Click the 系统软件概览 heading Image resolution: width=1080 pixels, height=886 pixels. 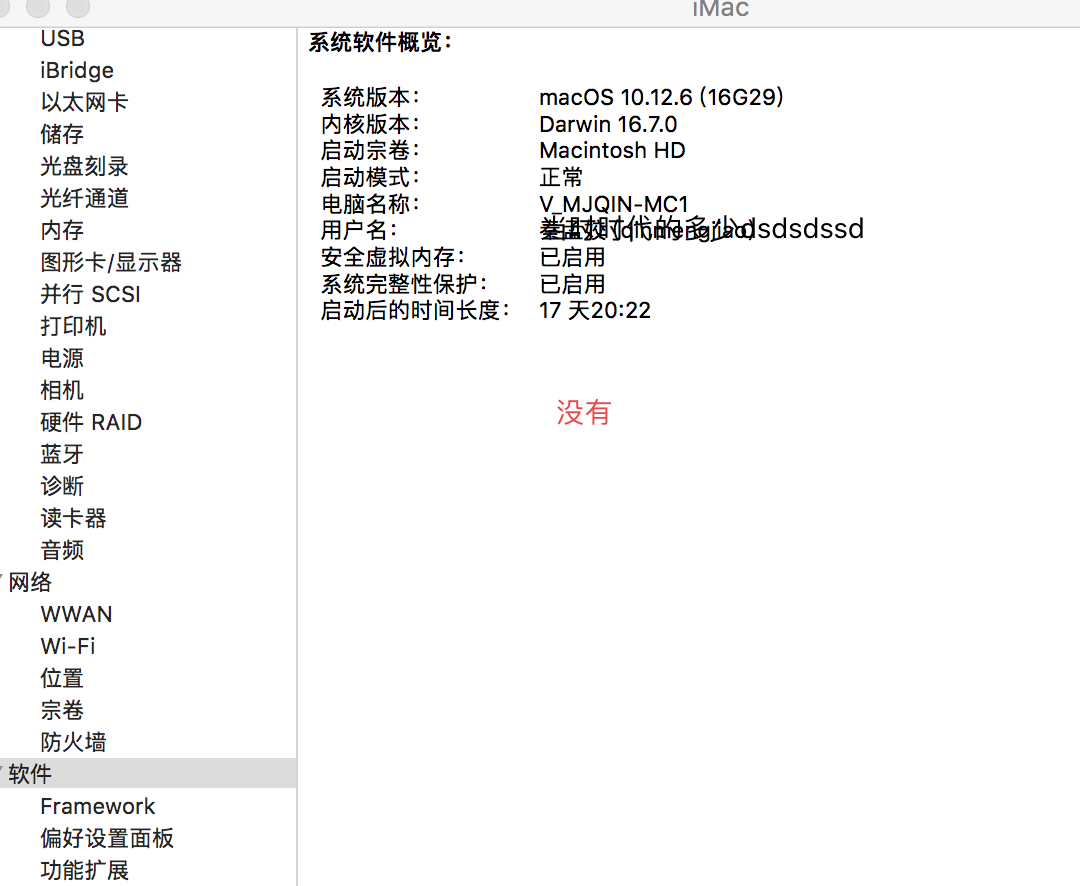click(380, 43)
